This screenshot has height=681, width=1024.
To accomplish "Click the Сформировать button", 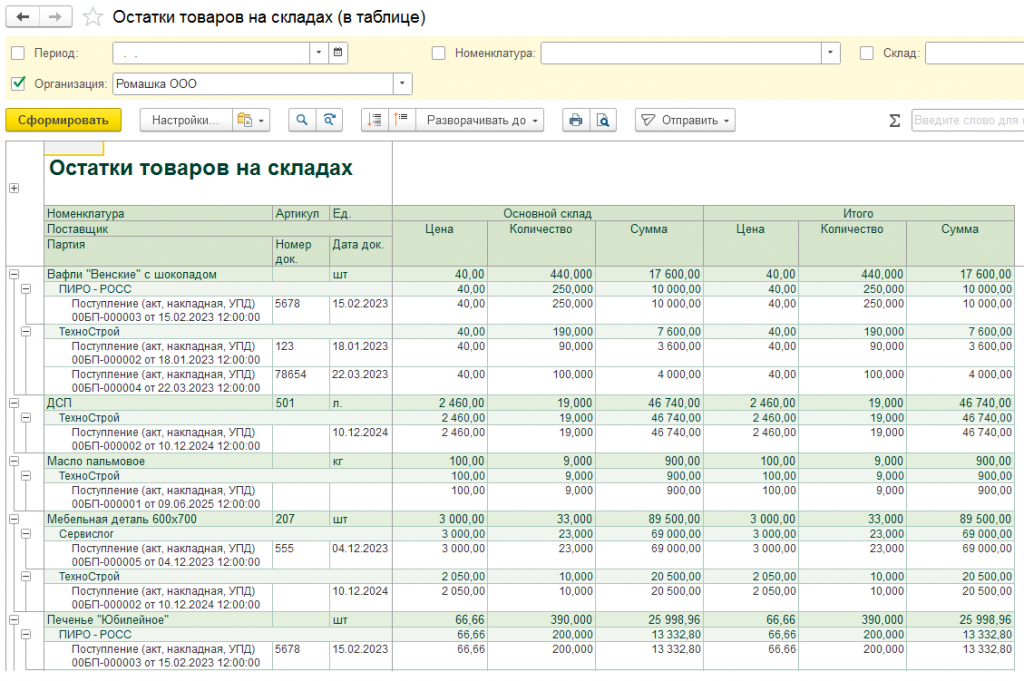I will (63, 120).
